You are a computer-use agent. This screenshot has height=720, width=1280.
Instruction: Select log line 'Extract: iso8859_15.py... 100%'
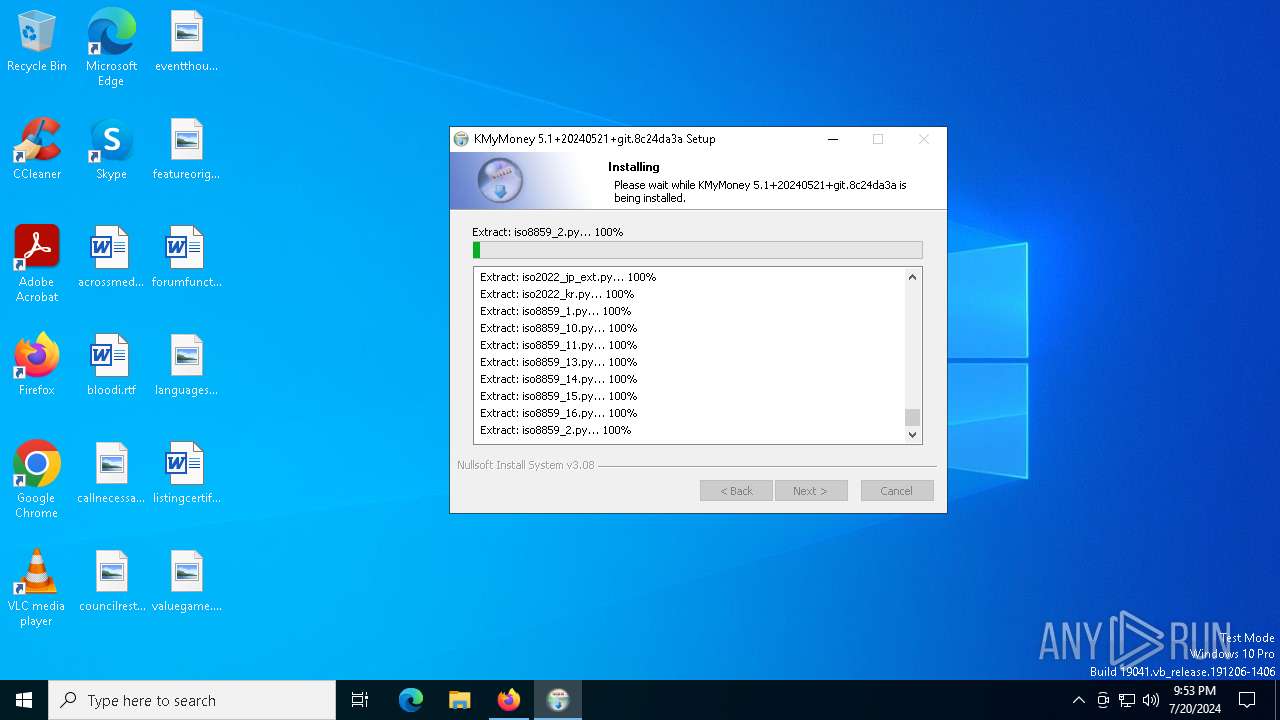point(558,396)
